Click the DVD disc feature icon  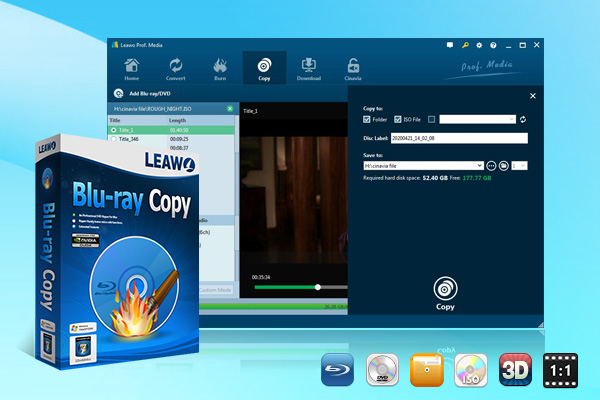pyautogui.click(x=382, y=369)
